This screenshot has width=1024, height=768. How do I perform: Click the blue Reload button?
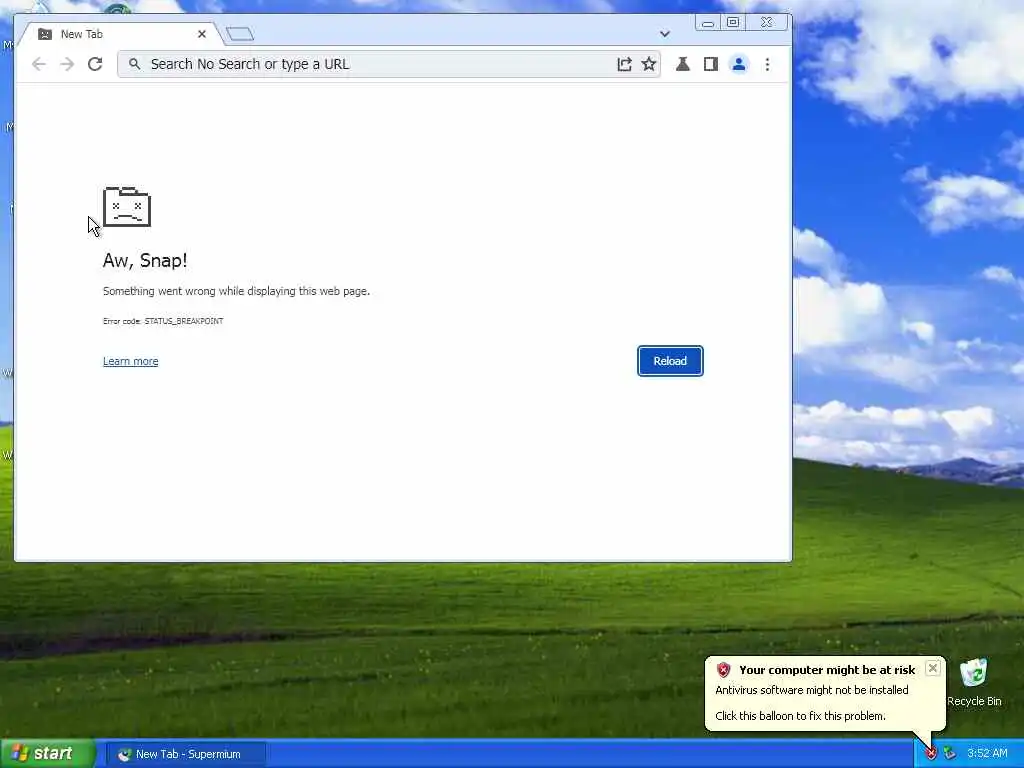pyautogui.click(x=670, y=361)
